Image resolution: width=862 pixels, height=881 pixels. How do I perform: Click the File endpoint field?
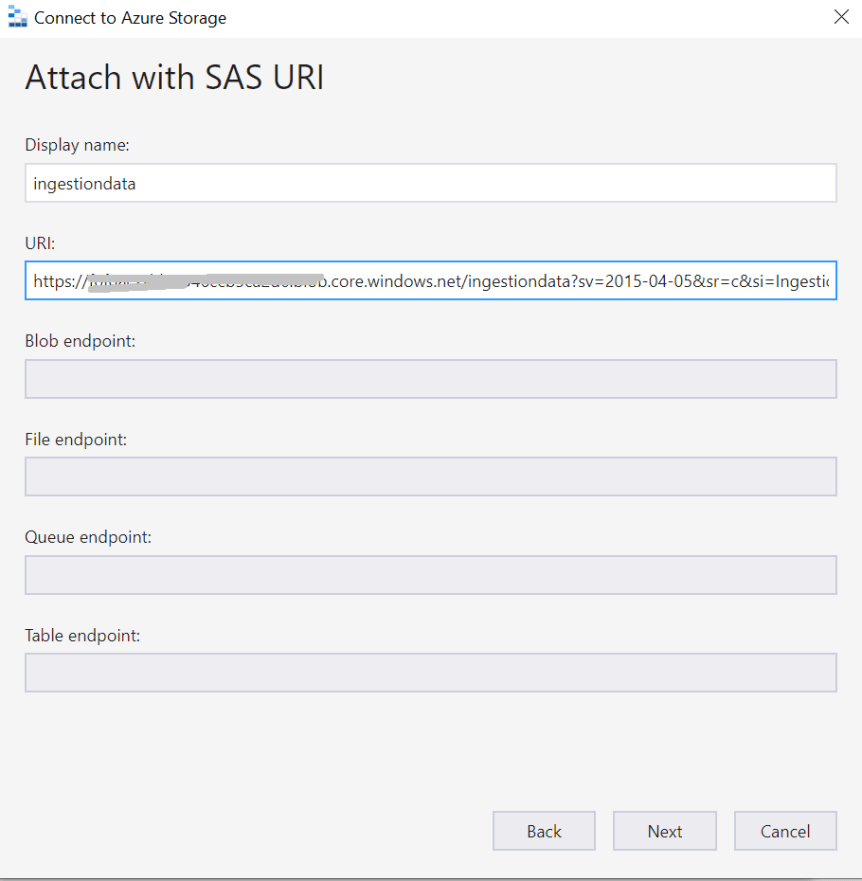[x=430, y=476]
